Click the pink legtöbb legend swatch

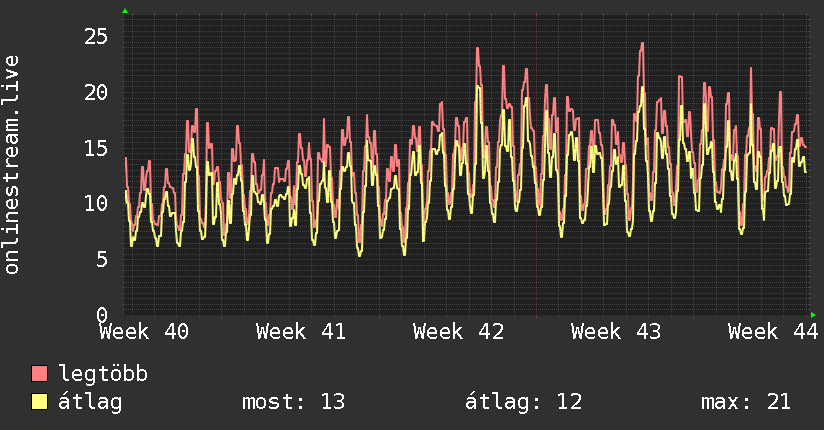(39, 373)
